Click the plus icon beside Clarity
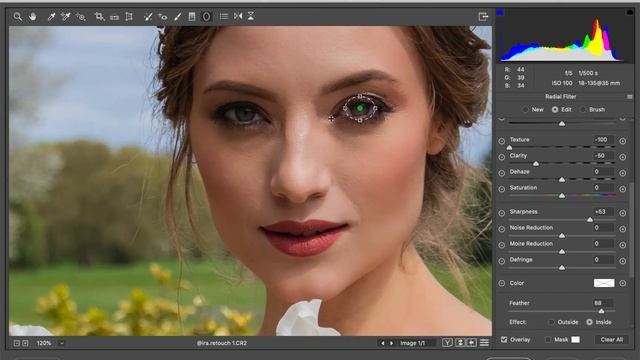 pyautogui.click(x=622, y=157)
